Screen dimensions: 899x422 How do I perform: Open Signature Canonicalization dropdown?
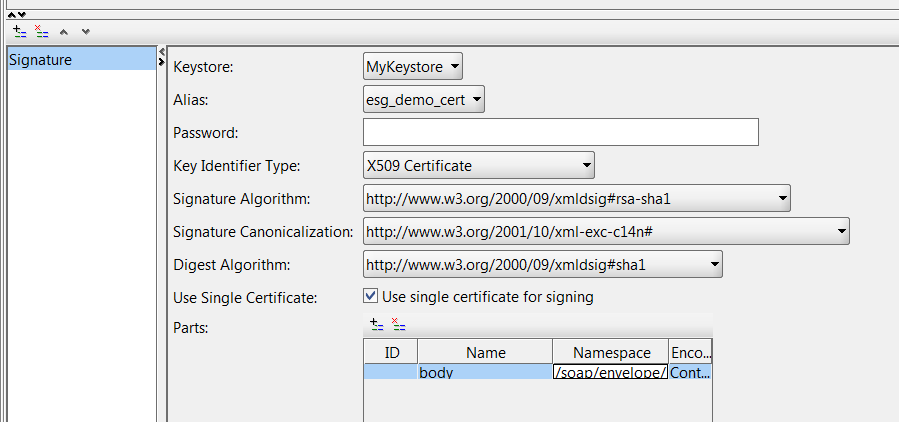click(606, 232)
